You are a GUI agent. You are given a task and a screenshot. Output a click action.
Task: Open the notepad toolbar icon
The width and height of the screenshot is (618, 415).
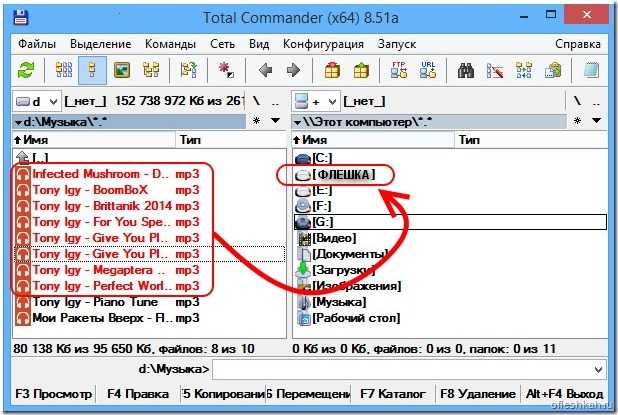click(591, 71)
